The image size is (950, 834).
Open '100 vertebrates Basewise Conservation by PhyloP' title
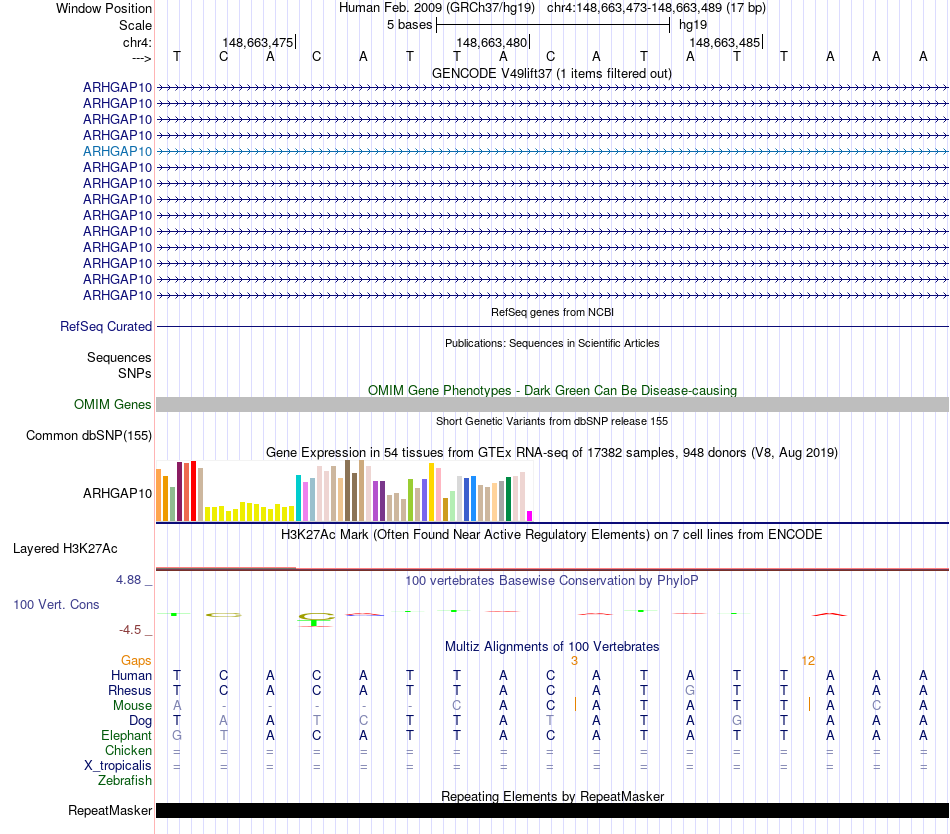point(551,581)
